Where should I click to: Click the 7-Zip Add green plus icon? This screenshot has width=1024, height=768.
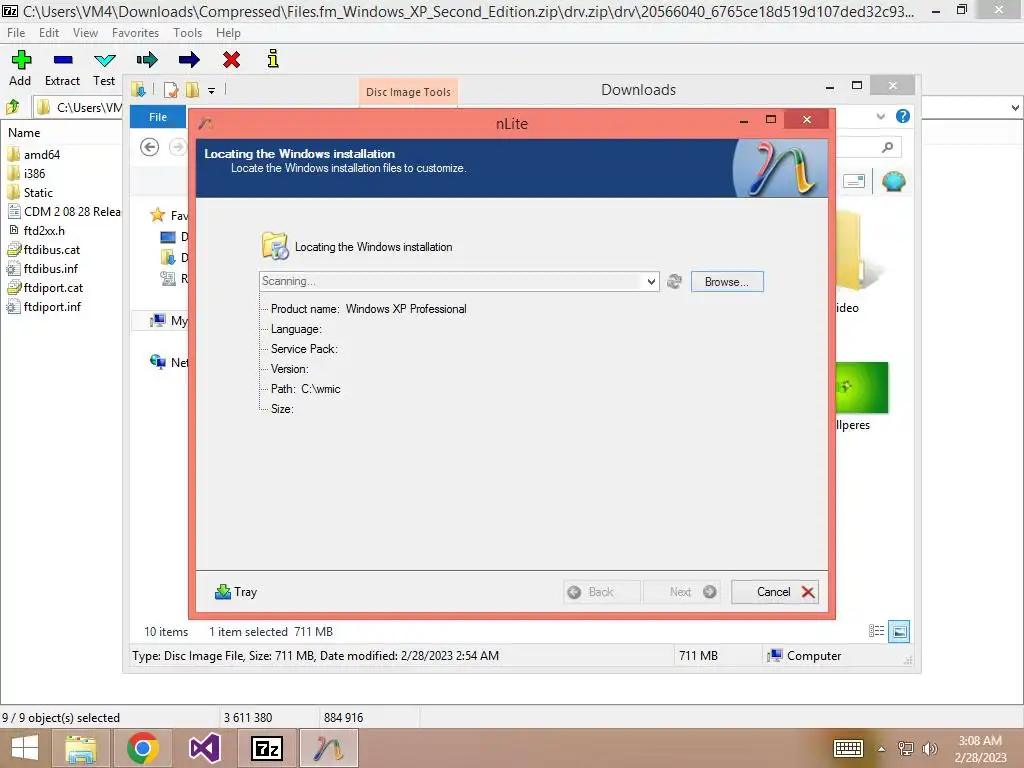click(x=21, y=59)
